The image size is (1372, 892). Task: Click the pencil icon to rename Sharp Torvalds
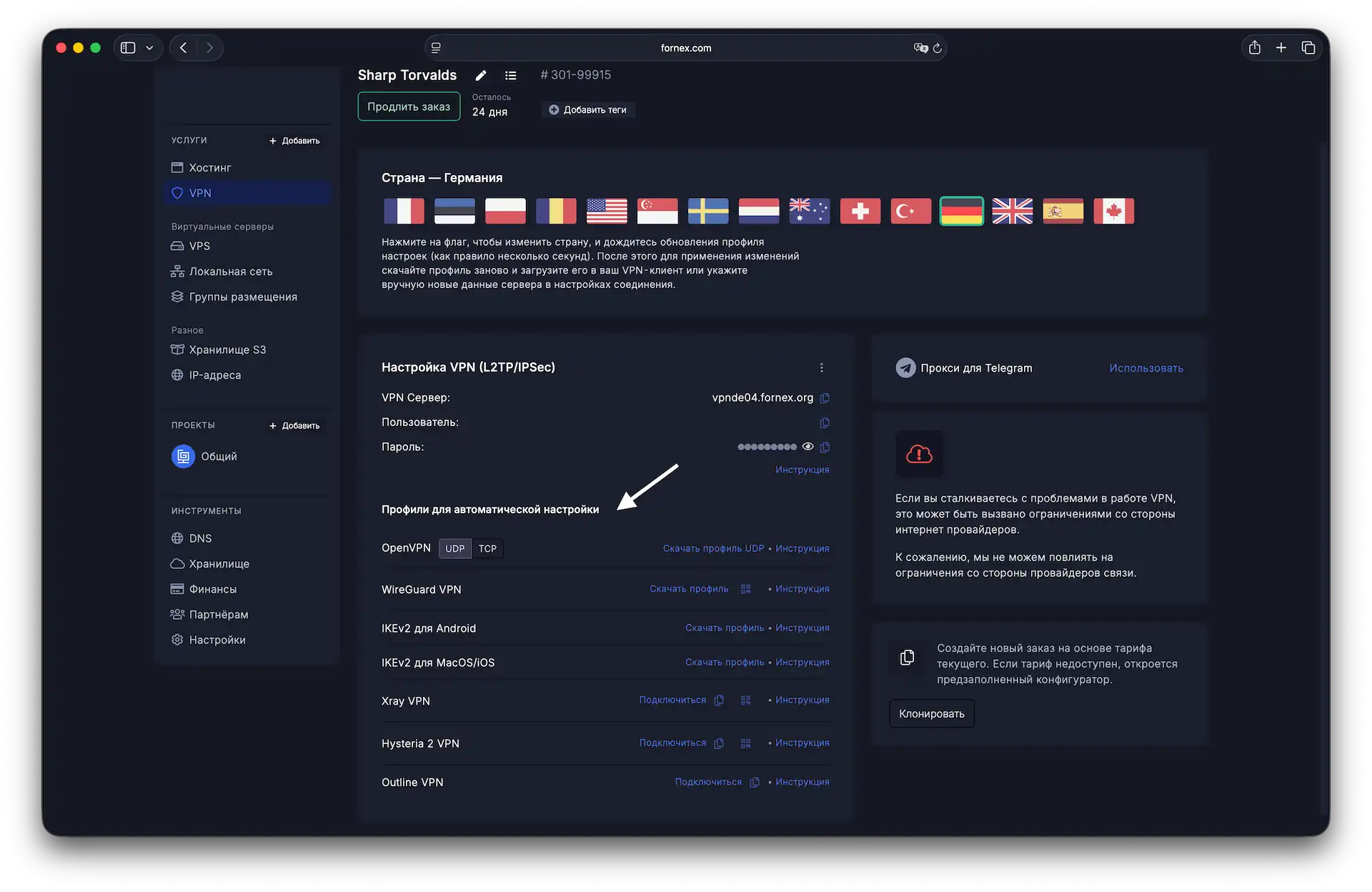click(x=481, y=76)
